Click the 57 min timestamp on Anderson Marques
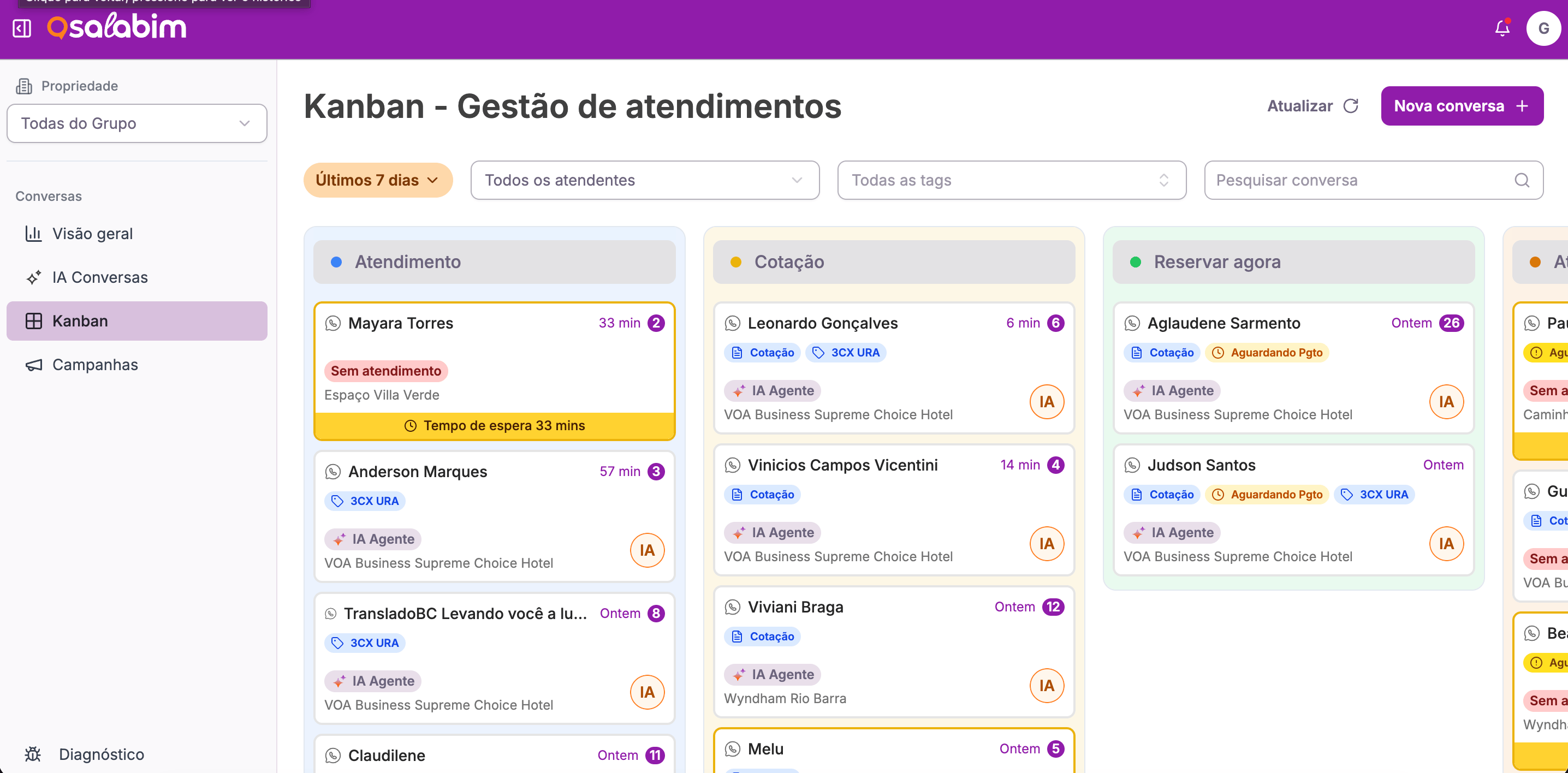 point(620,472)
